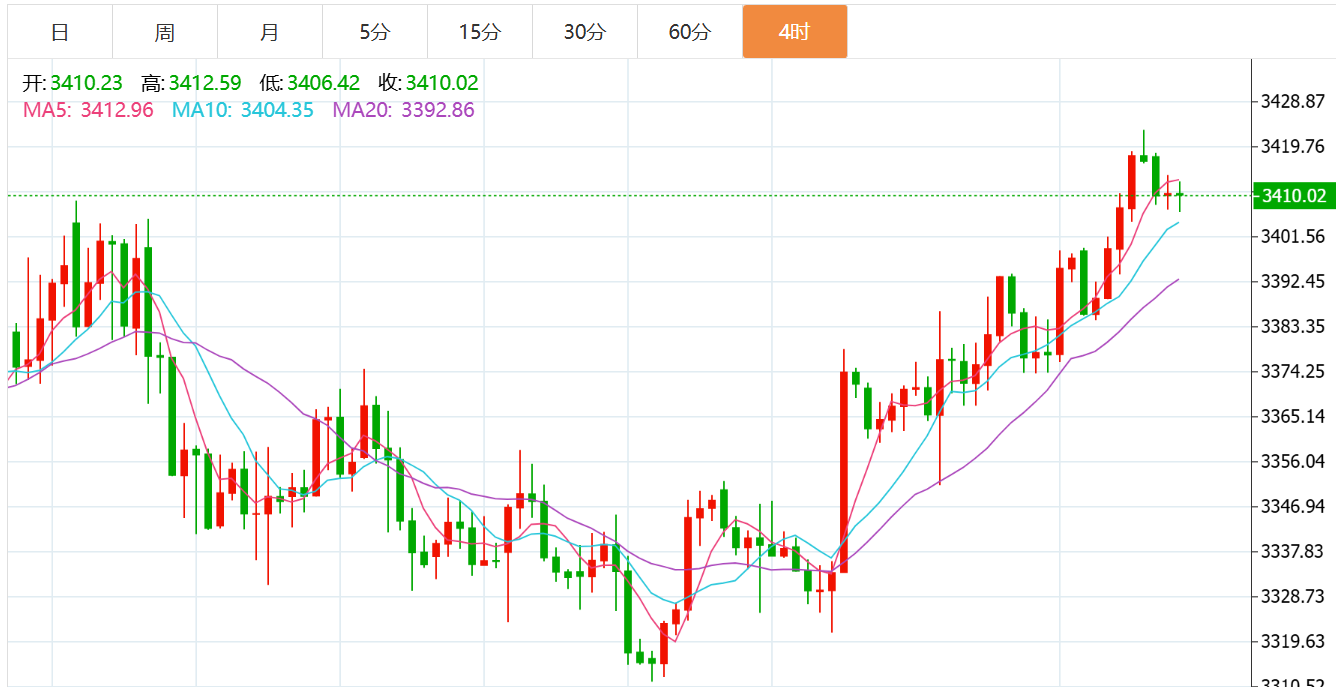Click the 3328.73 price axis label

click(x=1293, y=596)
